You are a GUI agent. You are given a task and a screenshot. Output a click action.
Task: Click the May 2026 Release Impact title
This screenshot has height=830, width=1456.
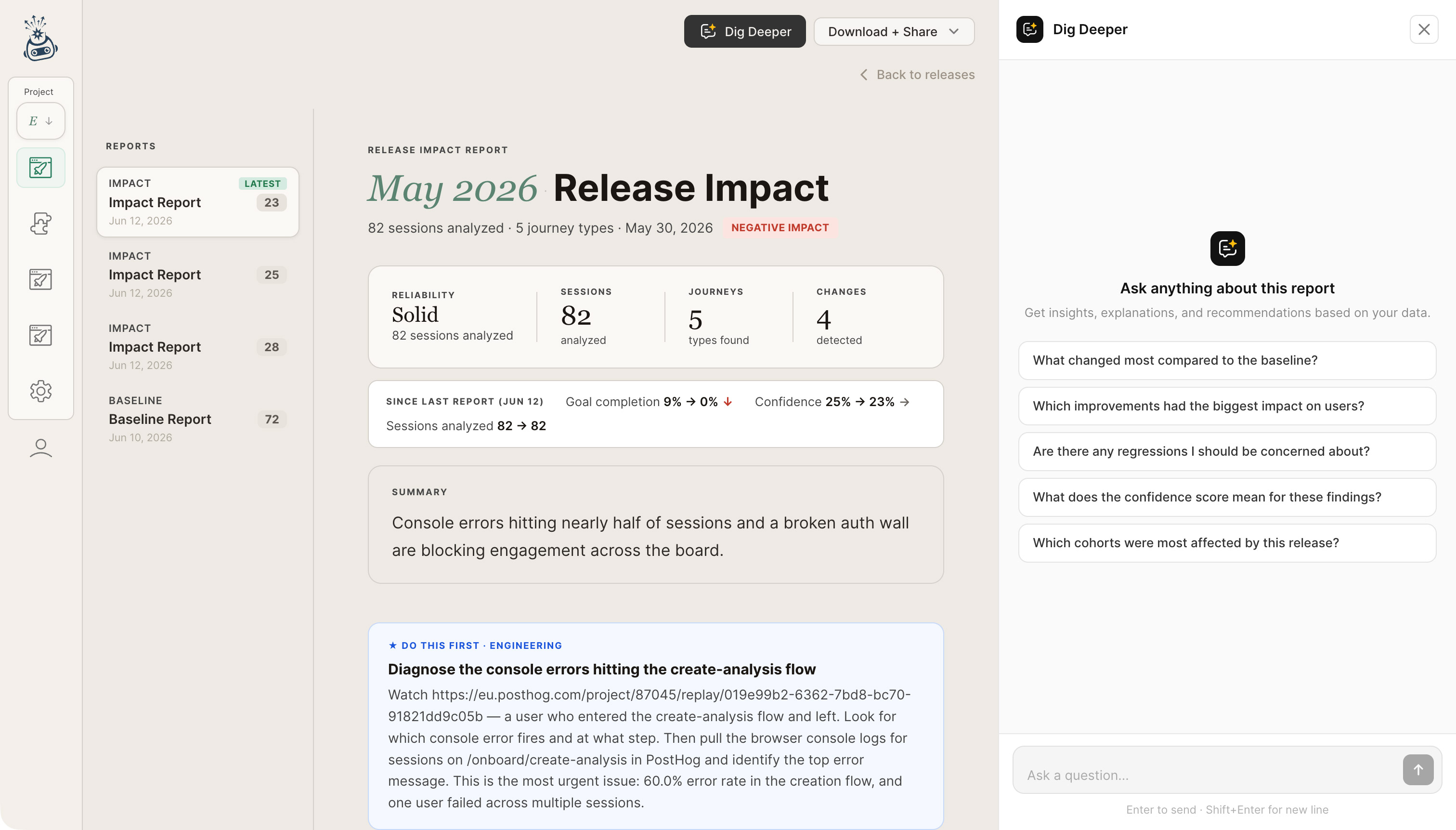coord(598,188)
